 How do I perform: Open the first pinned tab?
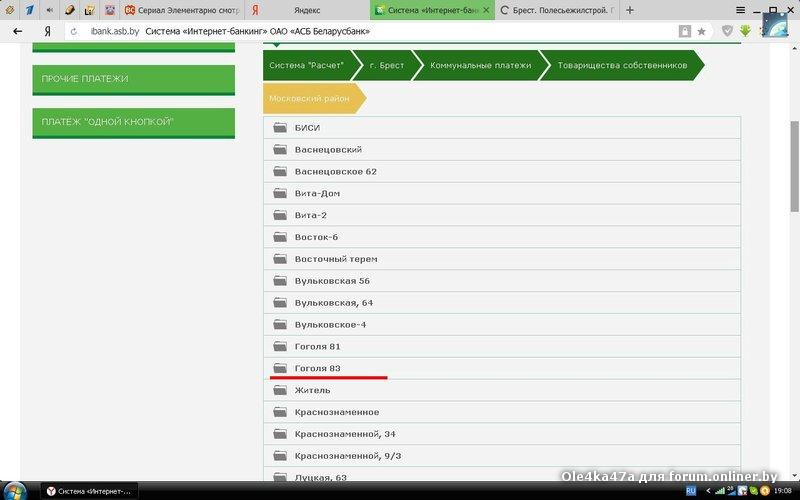10,10
